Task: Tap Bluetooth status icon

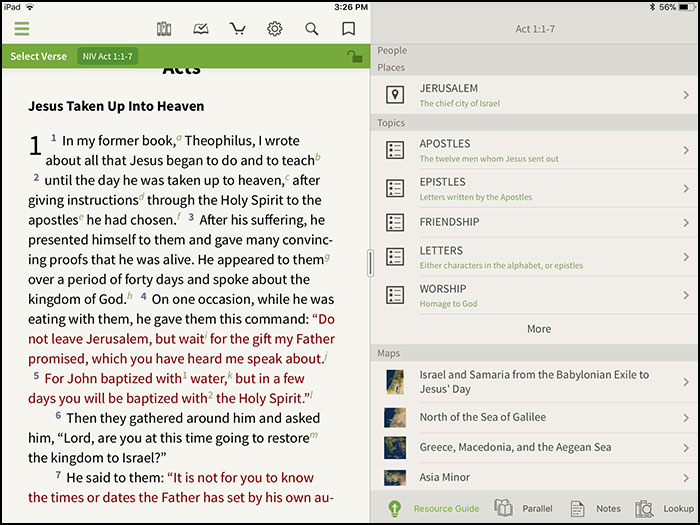Action: coord(652,7)
